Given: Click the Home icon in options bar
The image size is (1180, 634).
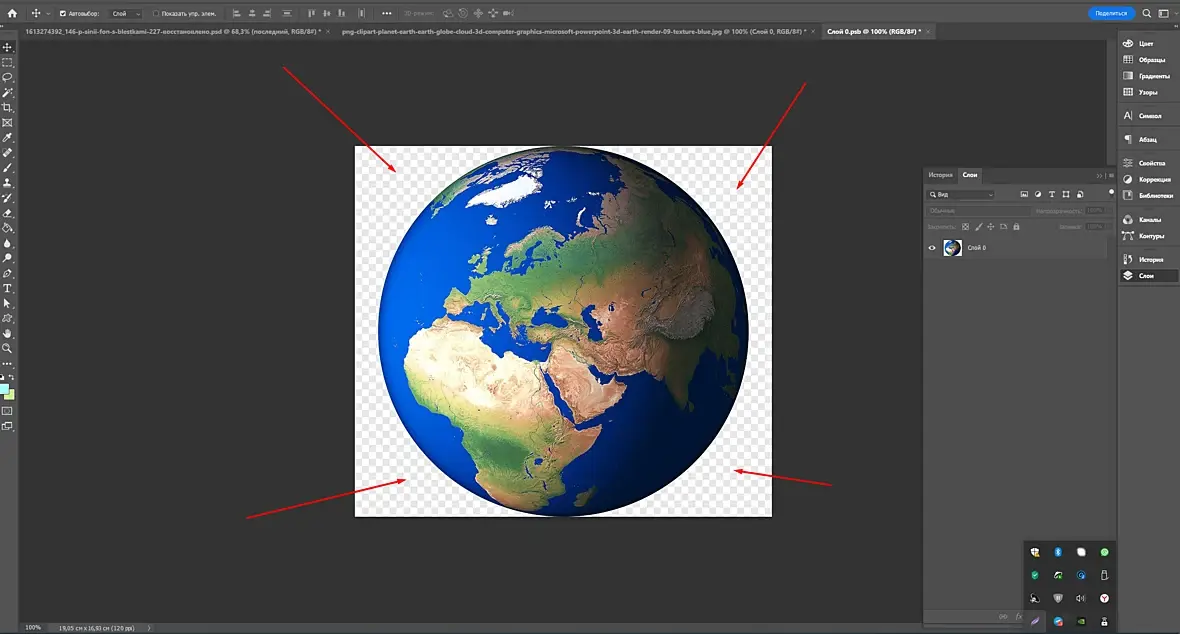Looking at the screenshot, I should coord(11,13).
